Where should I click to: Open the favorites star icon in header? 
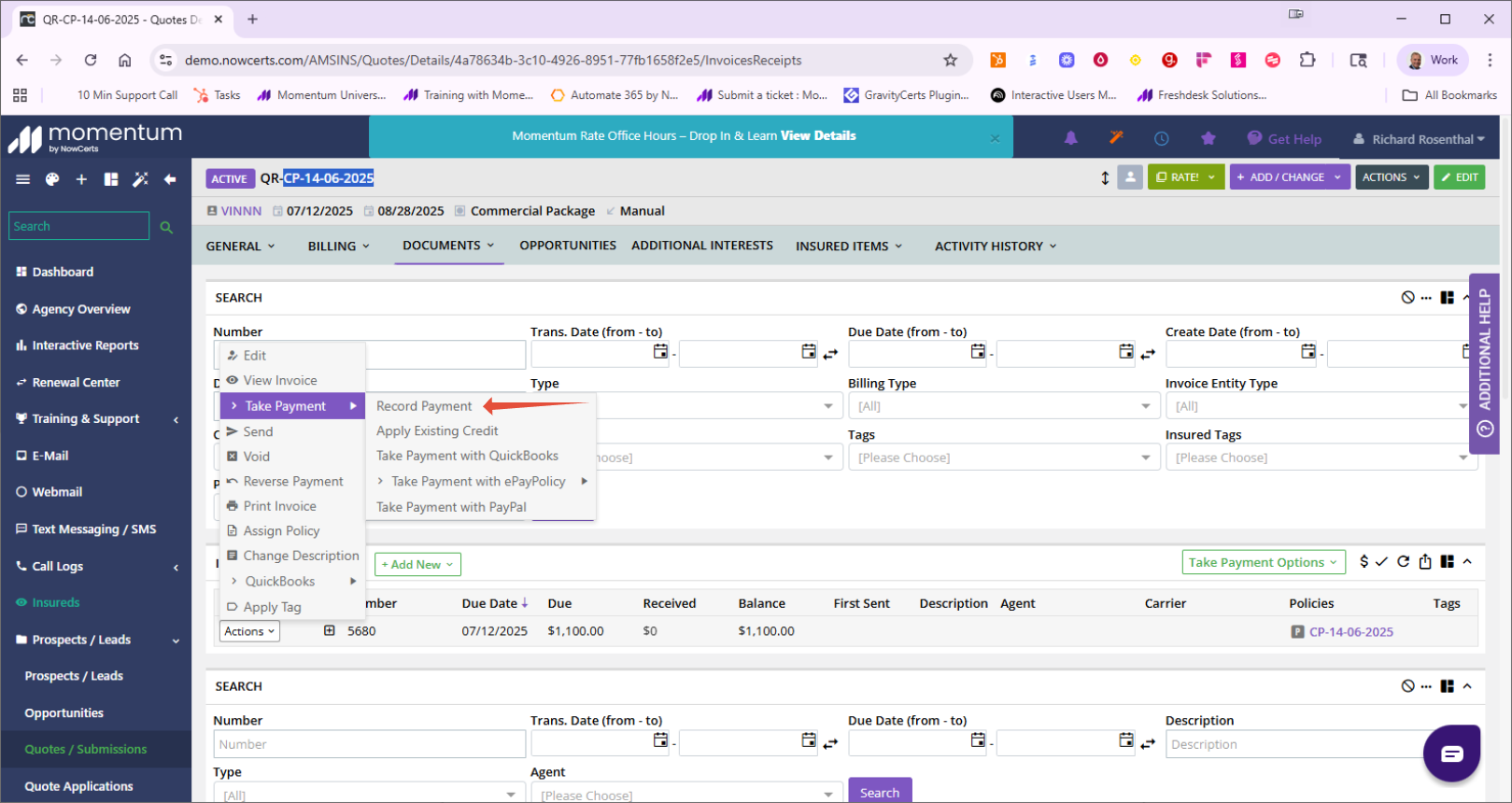coord(1208,138)
